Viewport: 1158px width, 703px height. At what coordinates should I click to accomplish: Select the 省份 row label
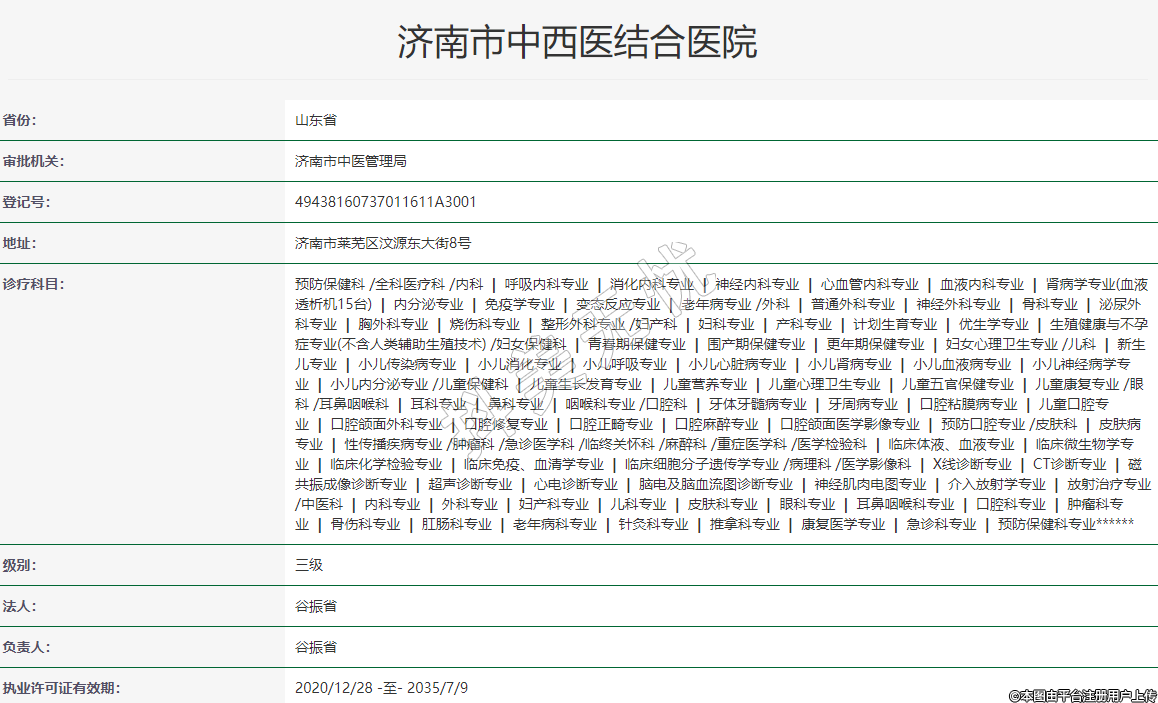coord(19,120)
